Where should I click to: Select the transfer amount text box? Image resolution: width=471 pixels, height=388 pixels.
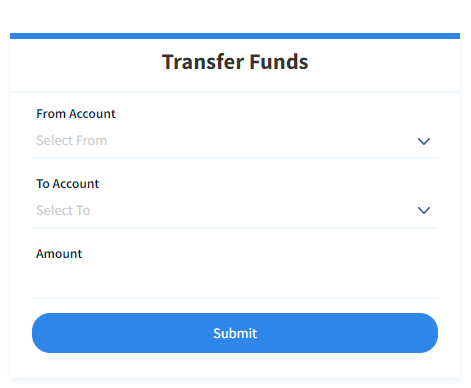235,281
